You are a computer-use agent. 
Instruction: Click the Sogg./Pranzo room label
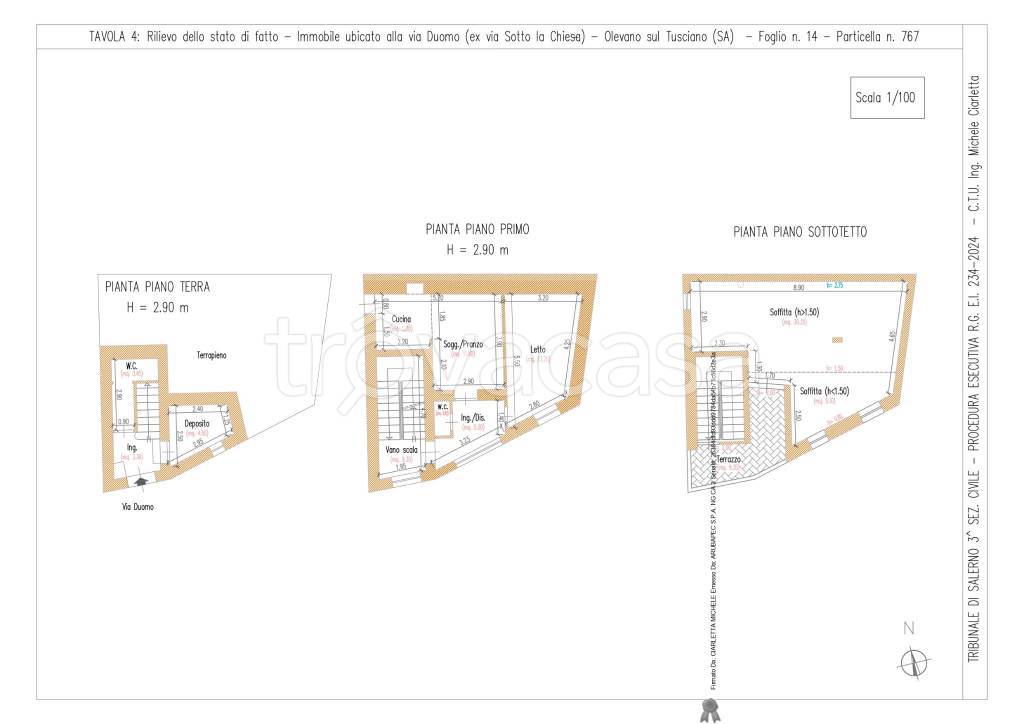coord(461,344)
